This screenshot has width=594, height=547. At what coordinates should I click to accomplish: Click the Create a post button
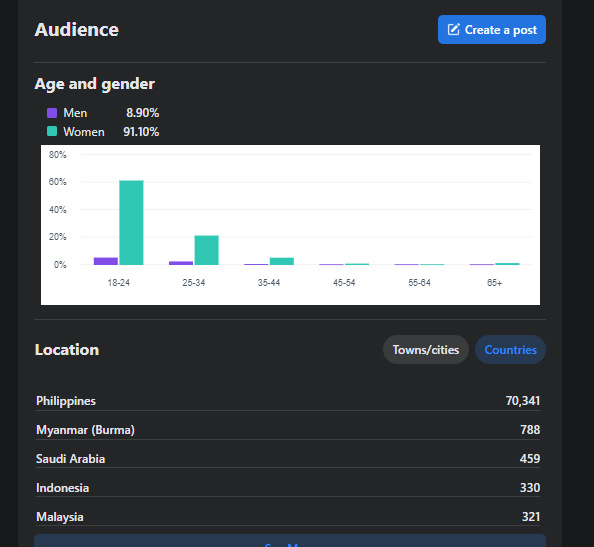point(492,30)
